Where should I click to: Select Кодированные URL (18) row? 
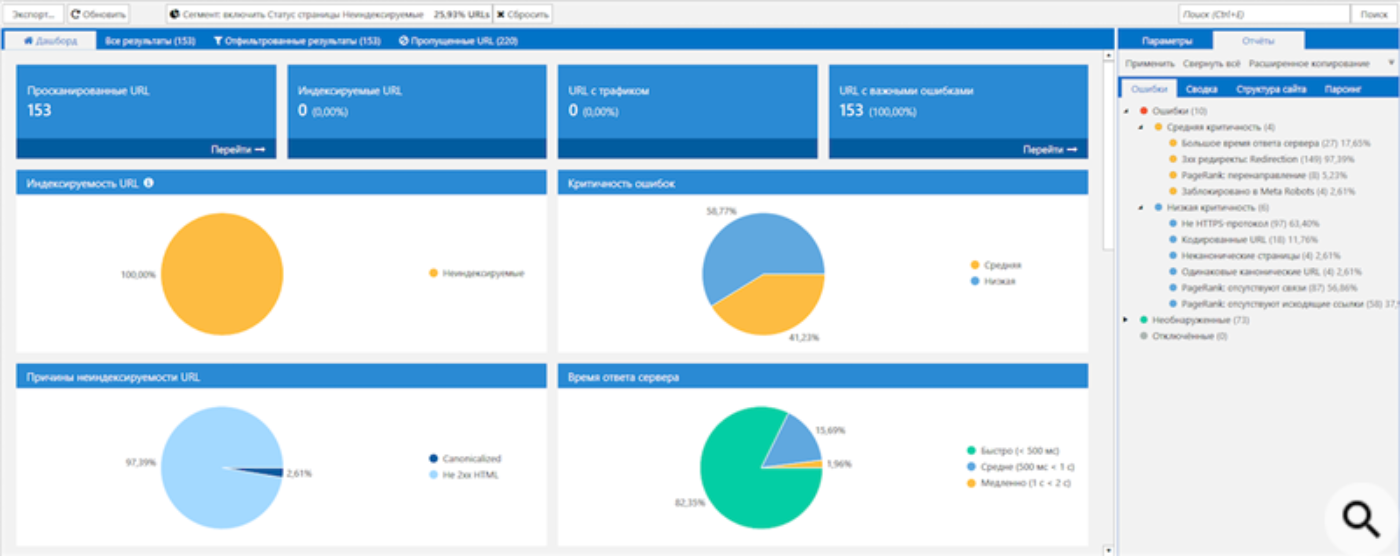[1243, 239]
